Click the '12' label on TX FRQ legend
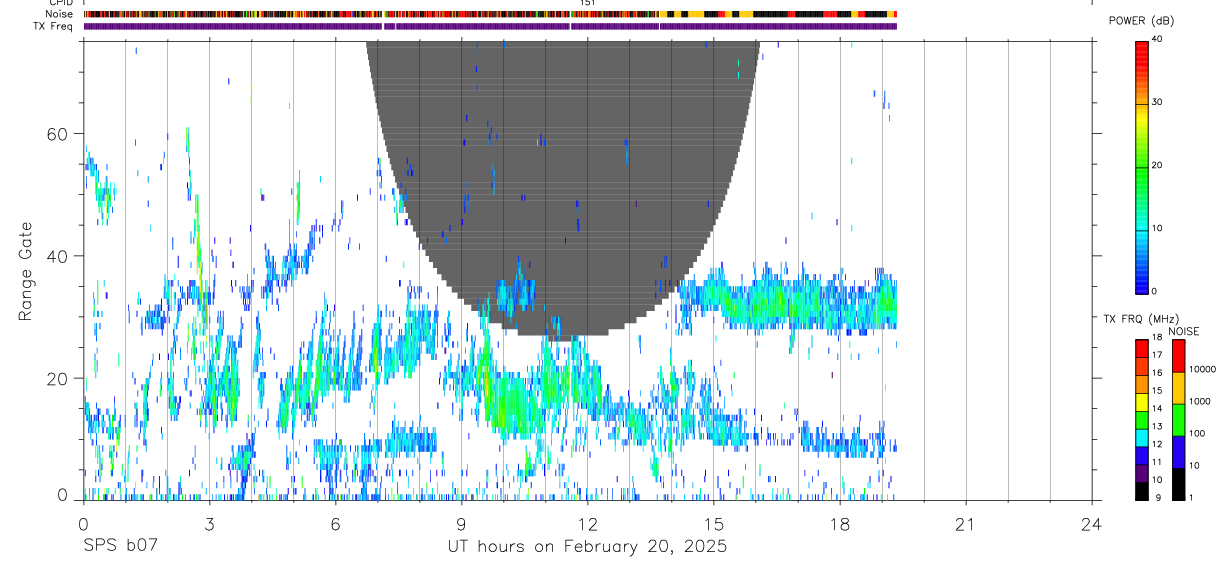The image size is (1228, 567). [1157, 444]
